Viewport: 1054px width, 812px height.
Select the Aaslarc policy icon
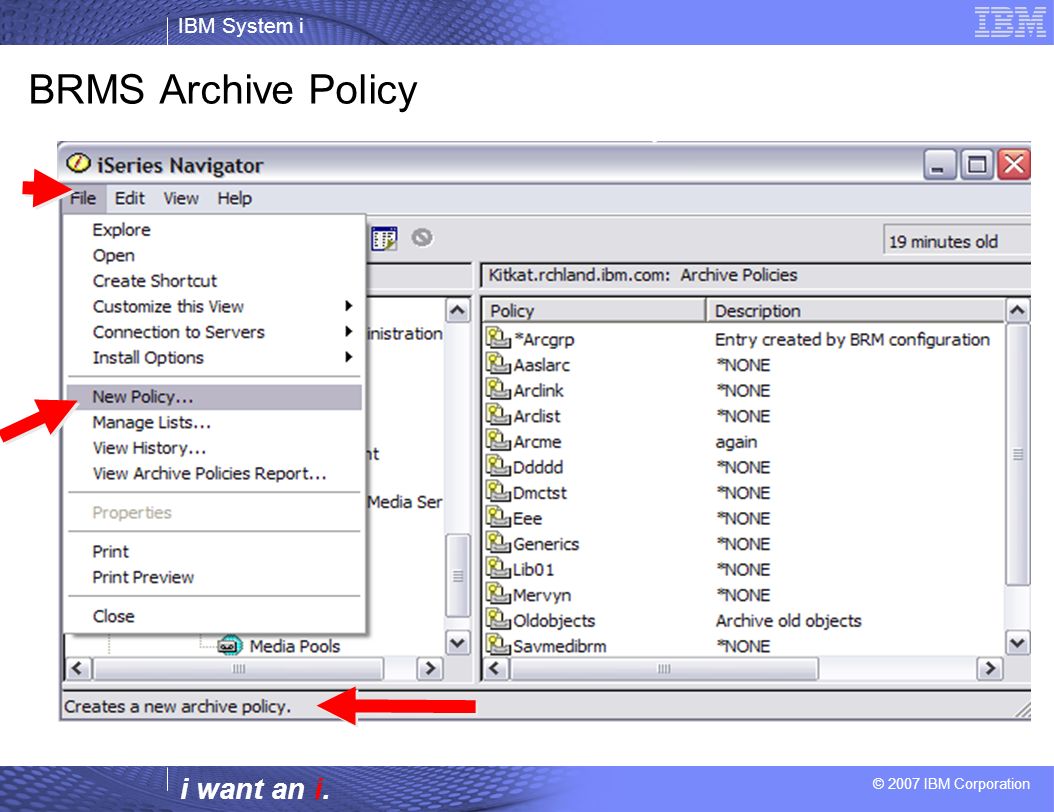tap(498, 364)
